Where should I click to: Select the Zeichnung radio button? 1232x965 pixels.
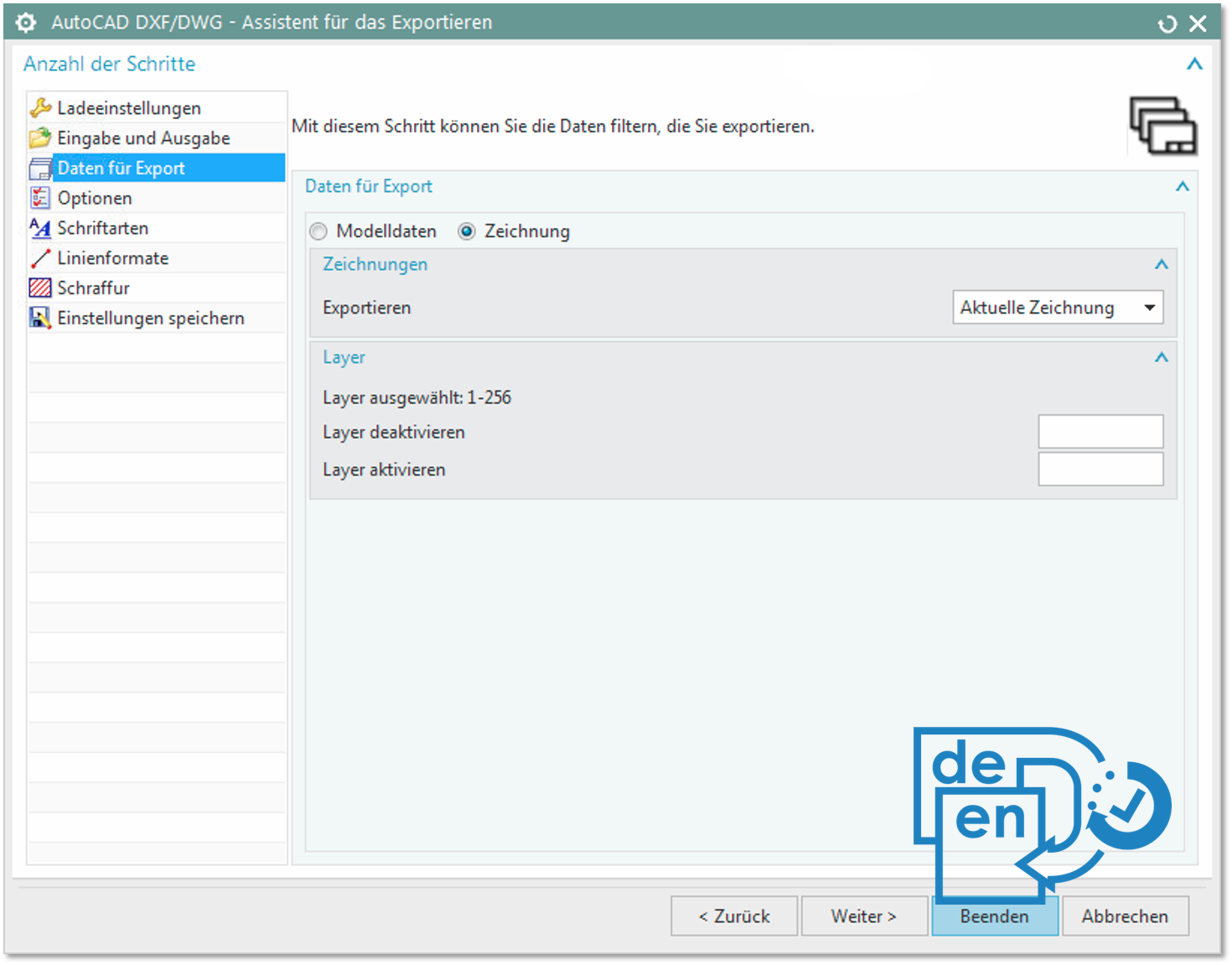(x=467, y=231)
